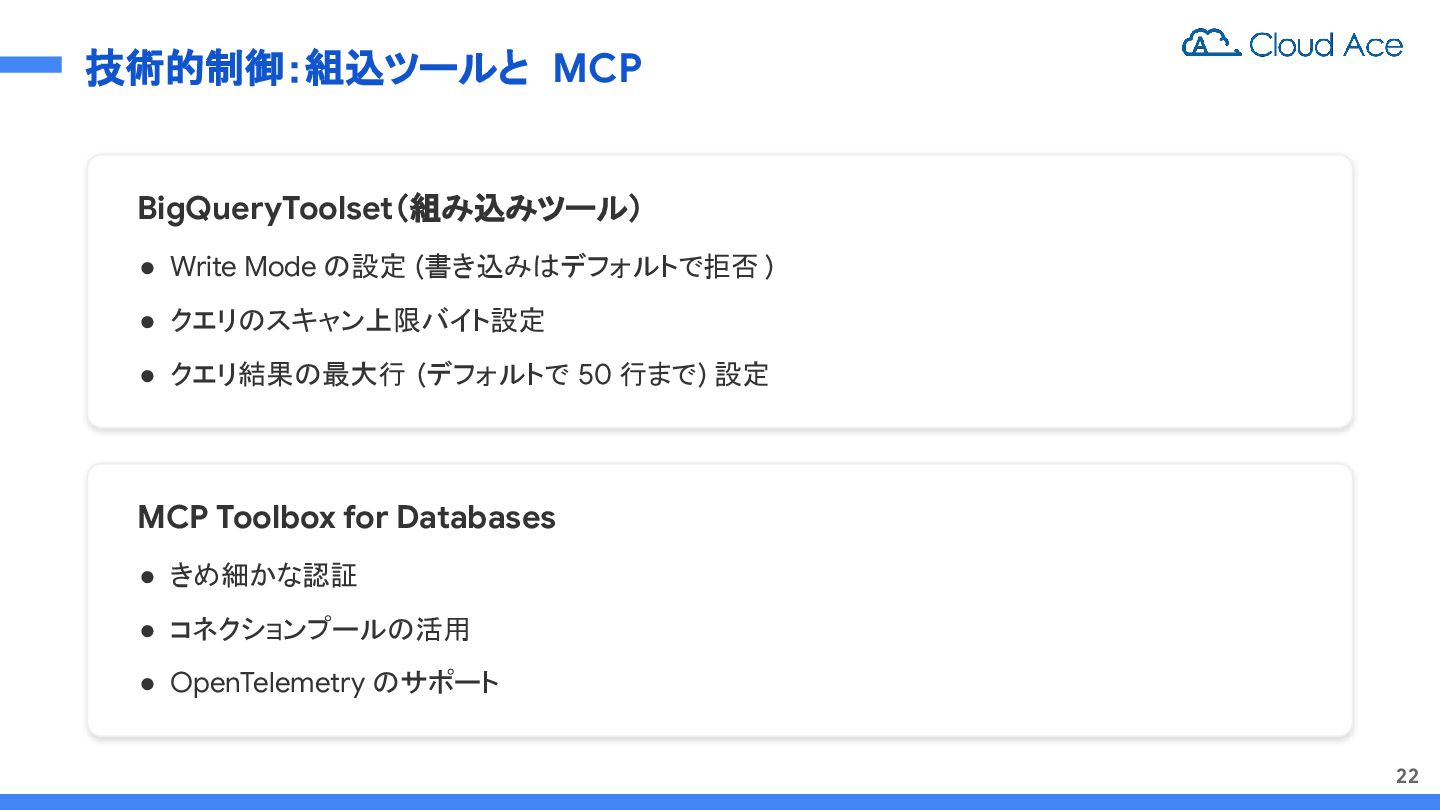Image resolution: width=1440 pixels, height=810 pixels.
Task: Select the クエリのスキャン上限バイト設定 line
Action: [357, 321]
